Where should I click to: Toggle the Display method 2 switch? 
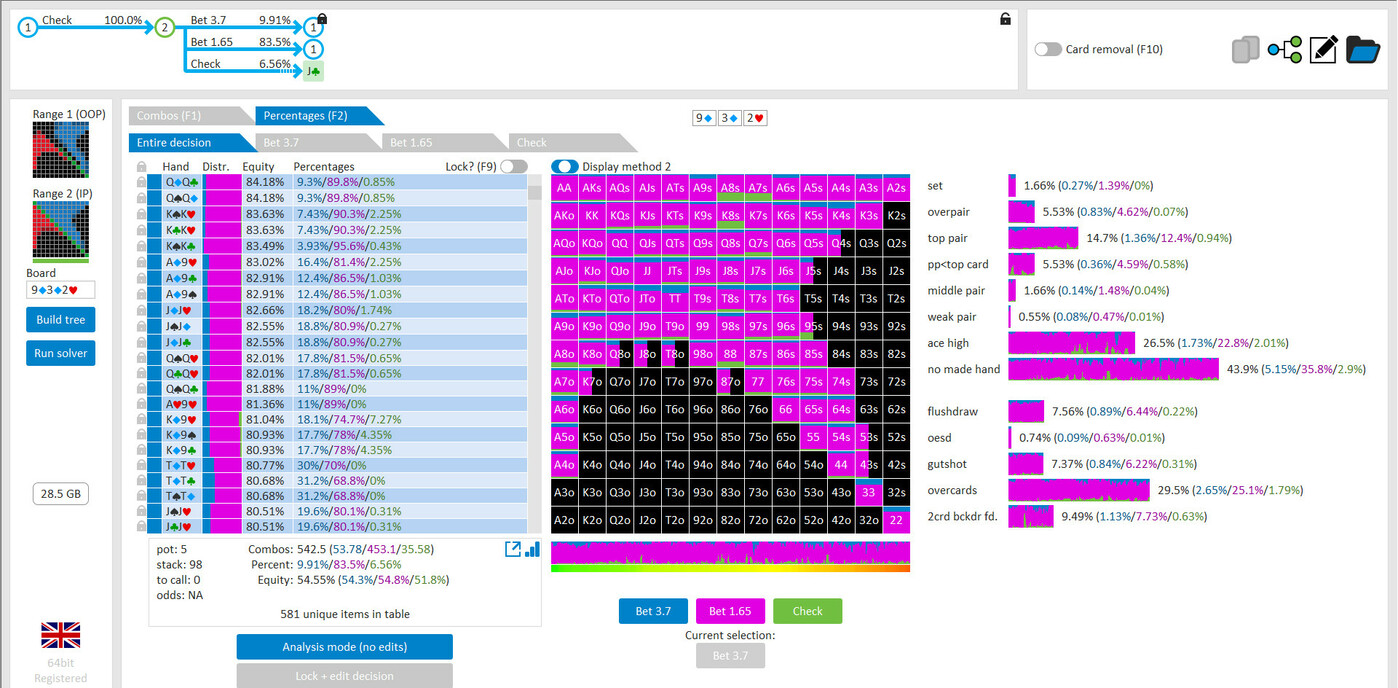[565, 167]
